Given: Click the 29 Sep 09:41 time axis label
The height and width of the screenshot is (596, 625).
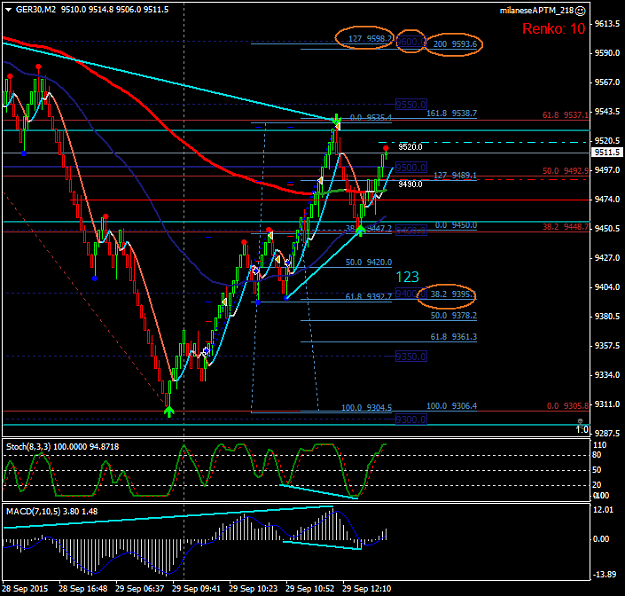Looking at the screenshot, I should click(196, 588).
